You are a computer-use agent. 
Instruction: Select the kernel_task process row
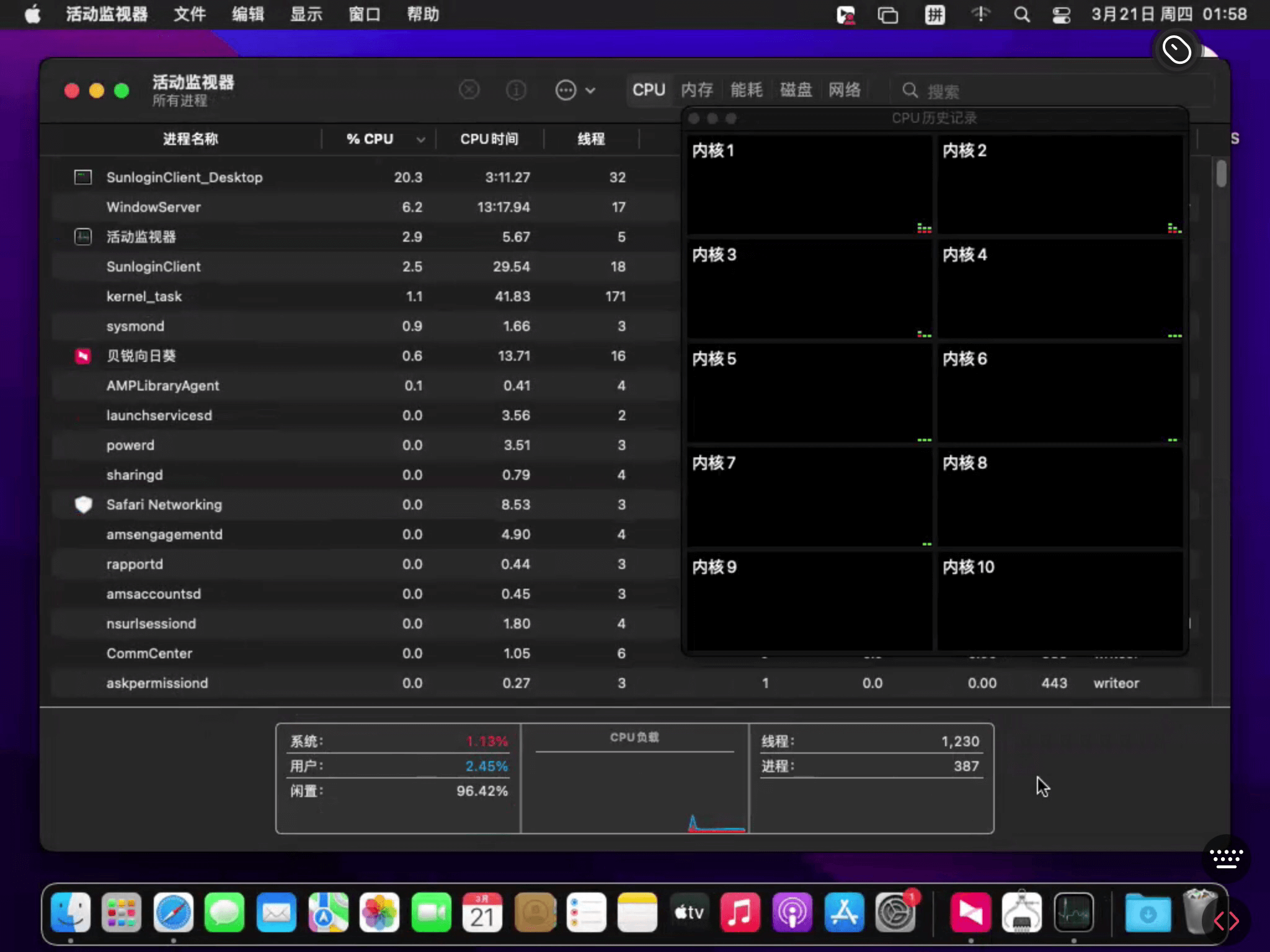[366, 296]
